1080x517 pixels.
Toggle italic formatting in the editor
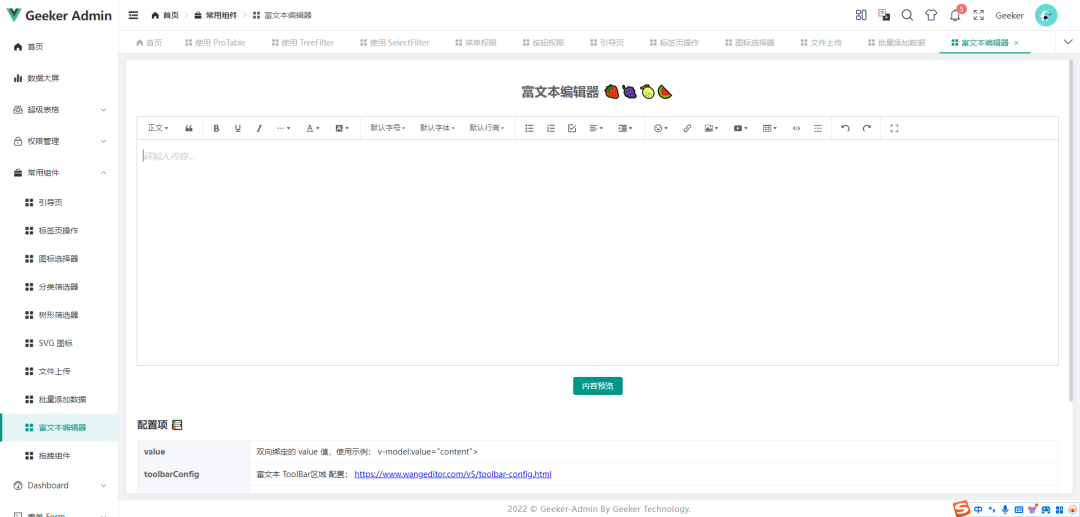tap(259, 128)
